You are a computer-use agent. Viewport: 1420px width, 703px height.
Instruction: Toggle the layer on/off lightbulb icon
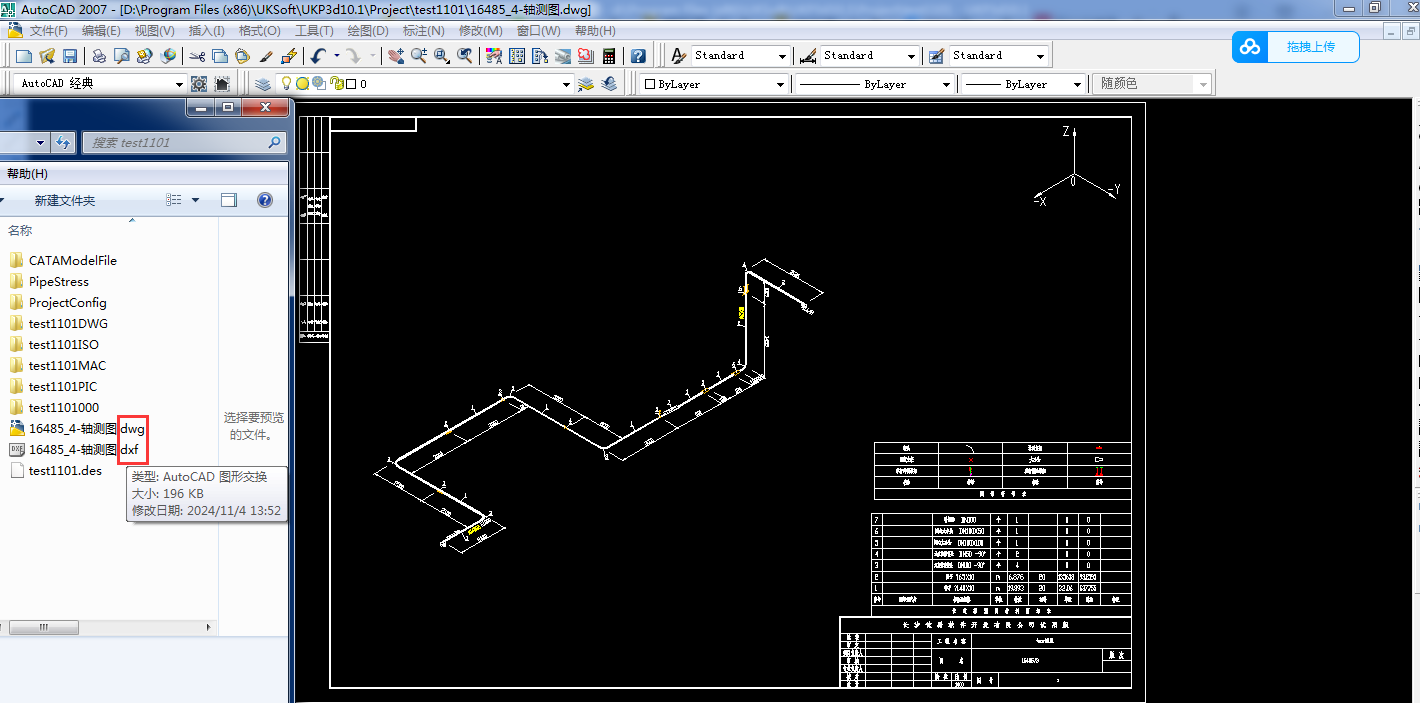[x=286, y=84]
